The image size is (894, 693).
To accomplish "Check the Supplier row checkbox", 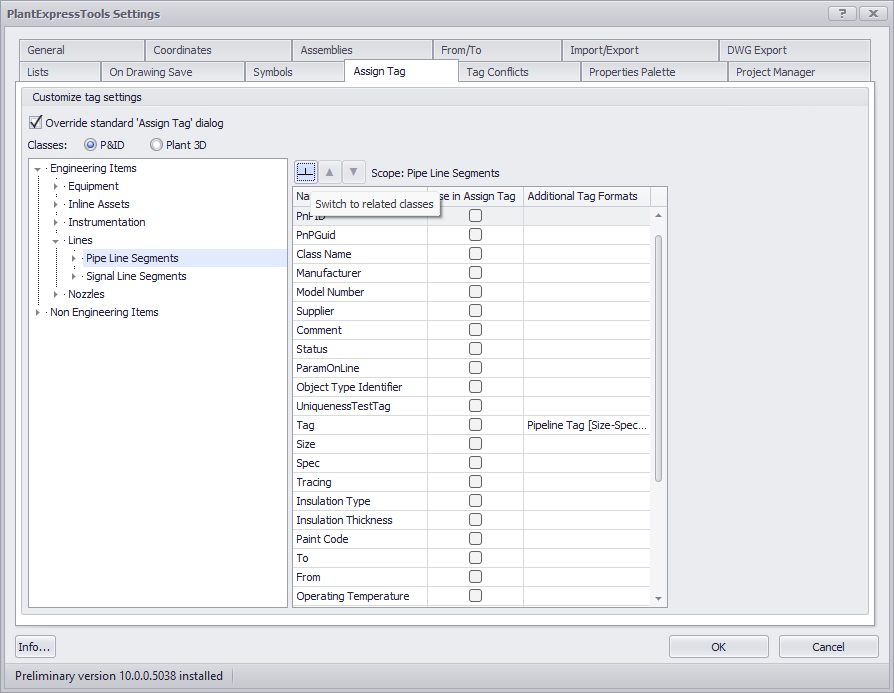I will point(475,311).
